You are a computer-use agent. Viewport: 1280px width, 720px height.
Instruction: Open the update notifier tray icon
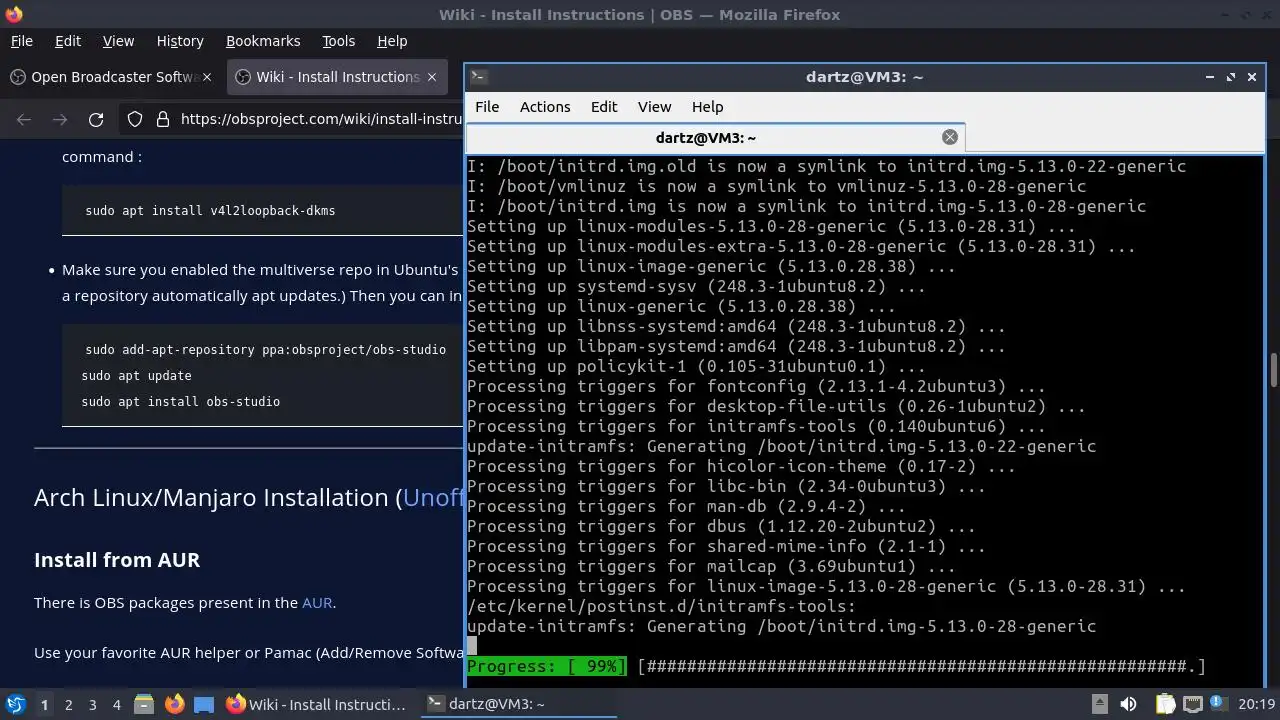click(1219, 704)
